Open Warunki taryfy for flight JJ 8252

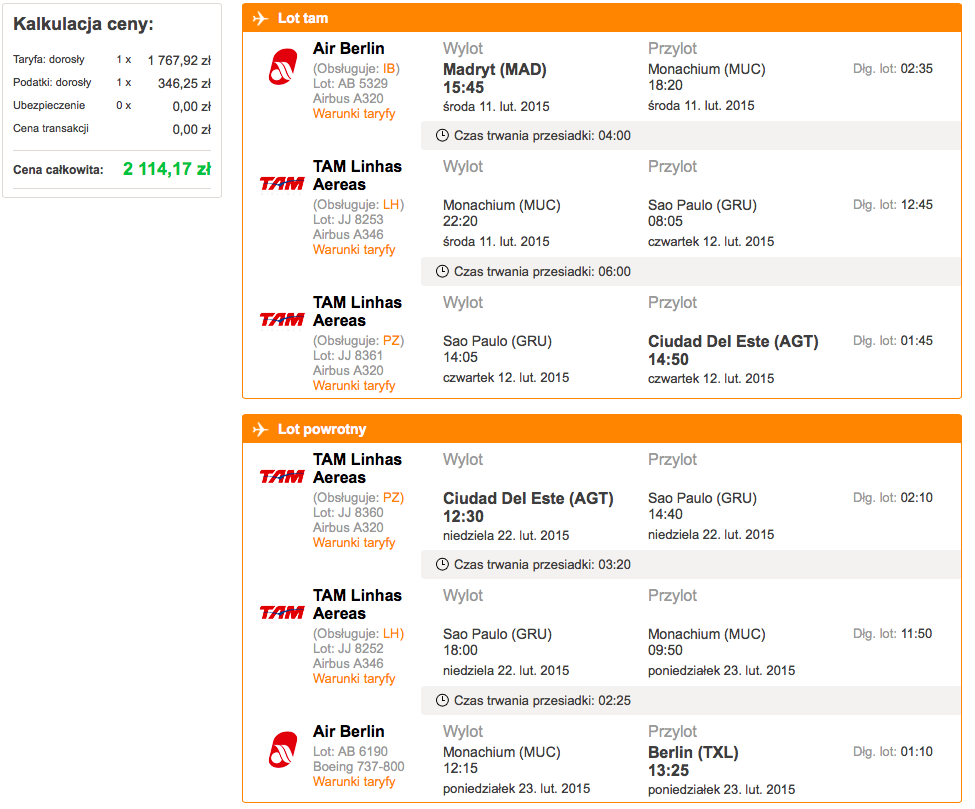tap(354, 679)
